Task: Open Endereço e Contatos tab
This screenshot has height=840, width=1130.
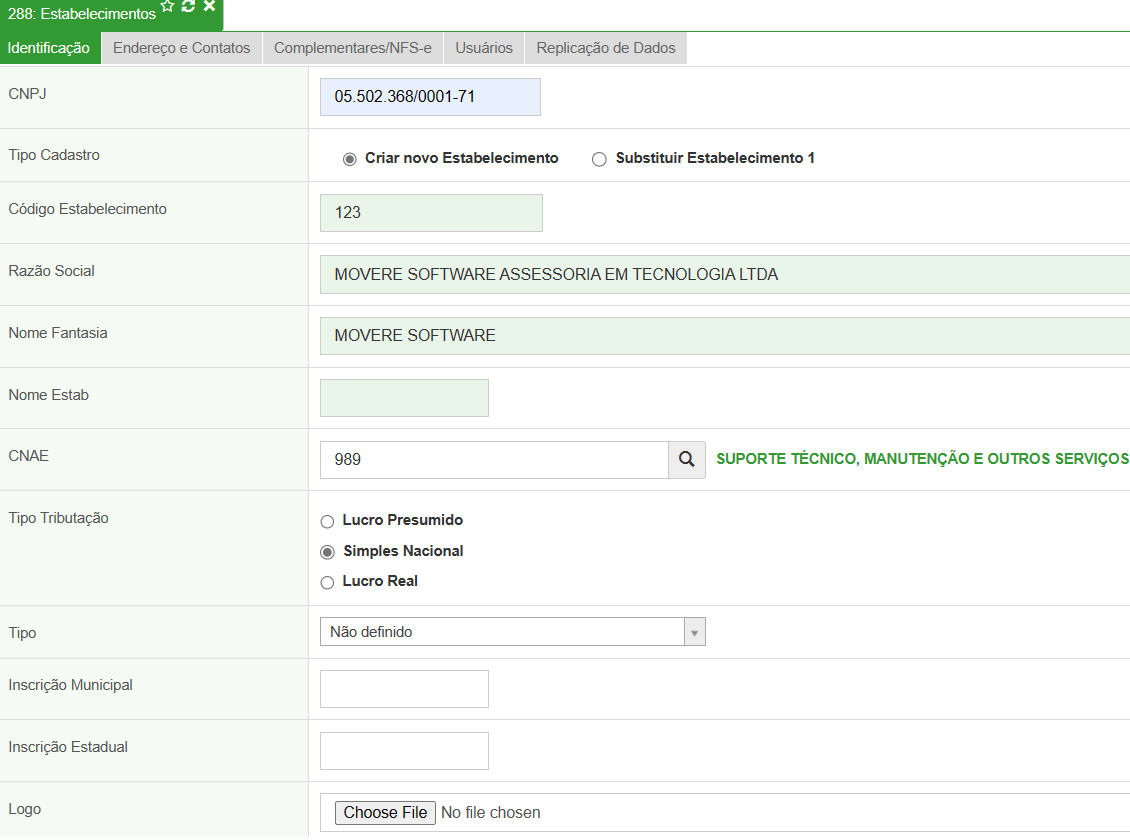Action: point(182,48)
